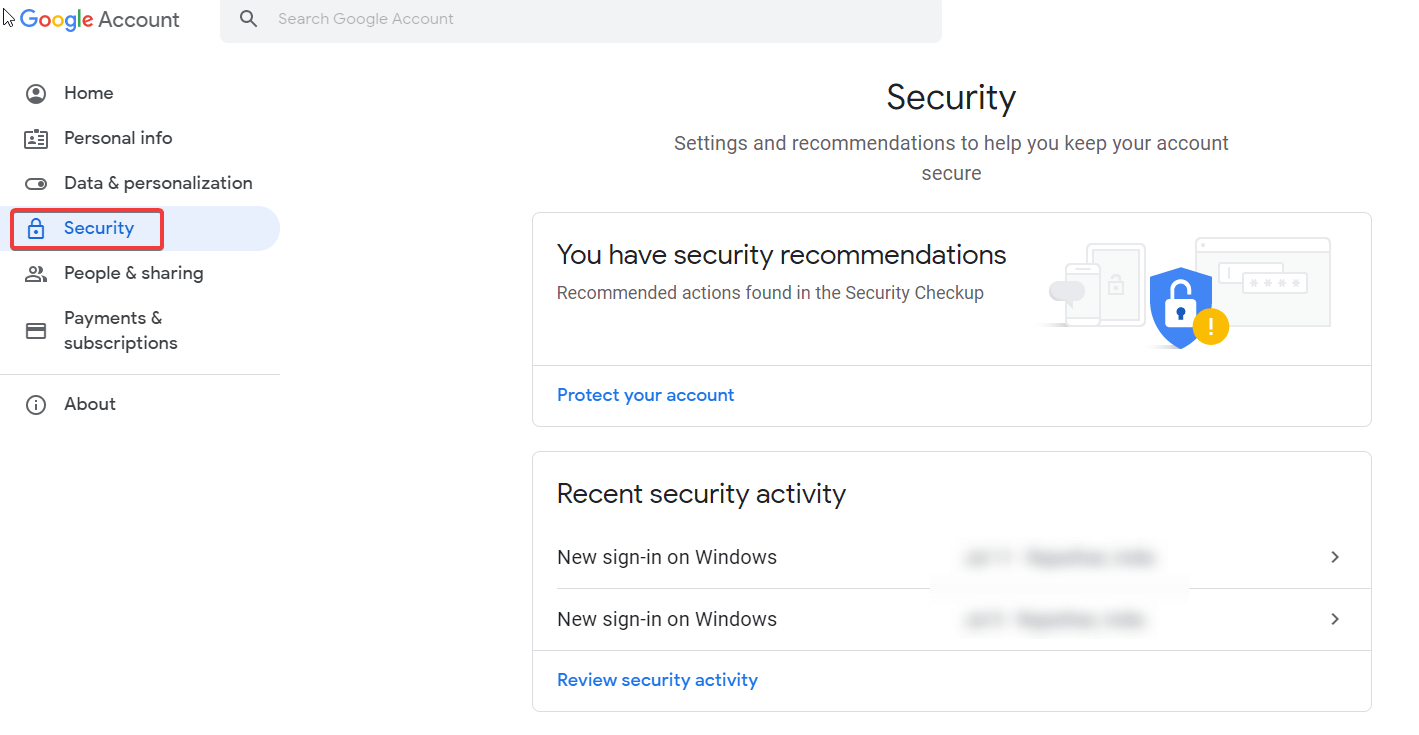Screen dimensions: 1419x735
Task: Open the About section
Action: coord(89,404)
